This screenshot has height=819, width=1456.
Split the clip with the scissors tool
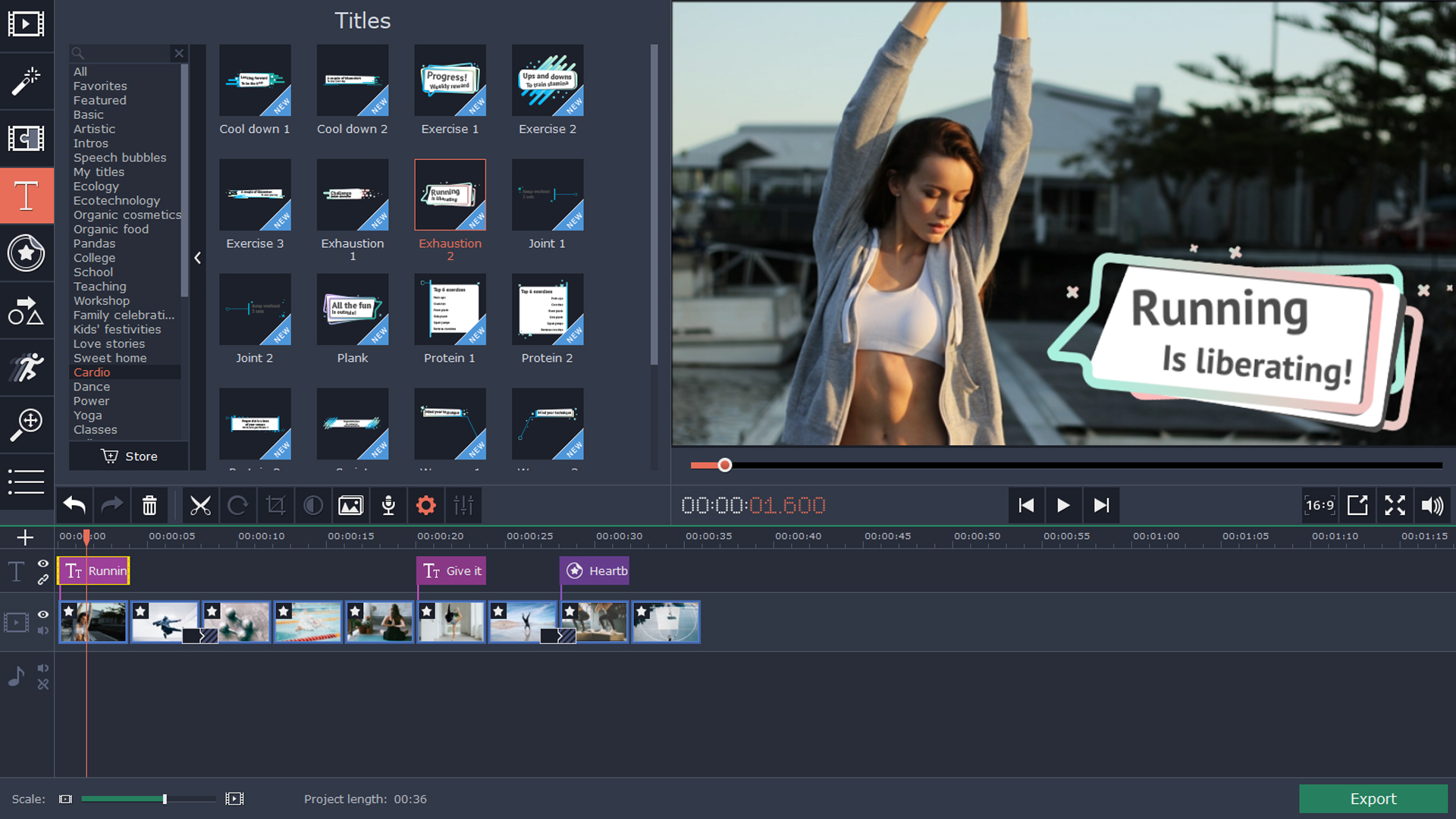click(x=200, y=505)
